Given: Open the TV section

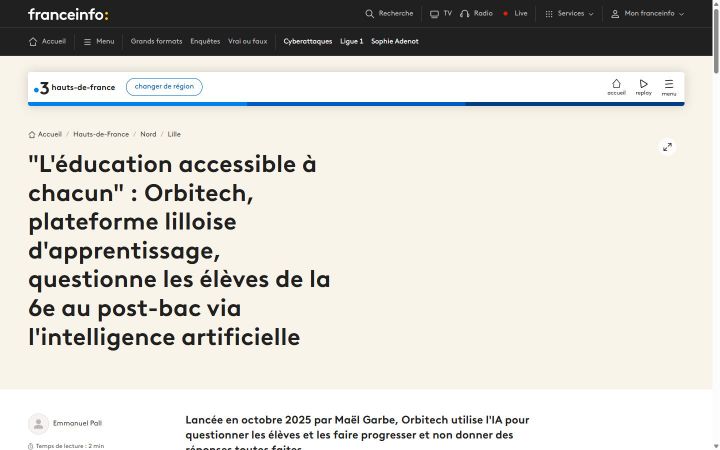Looking at the screenshot, I should [441, 14].
